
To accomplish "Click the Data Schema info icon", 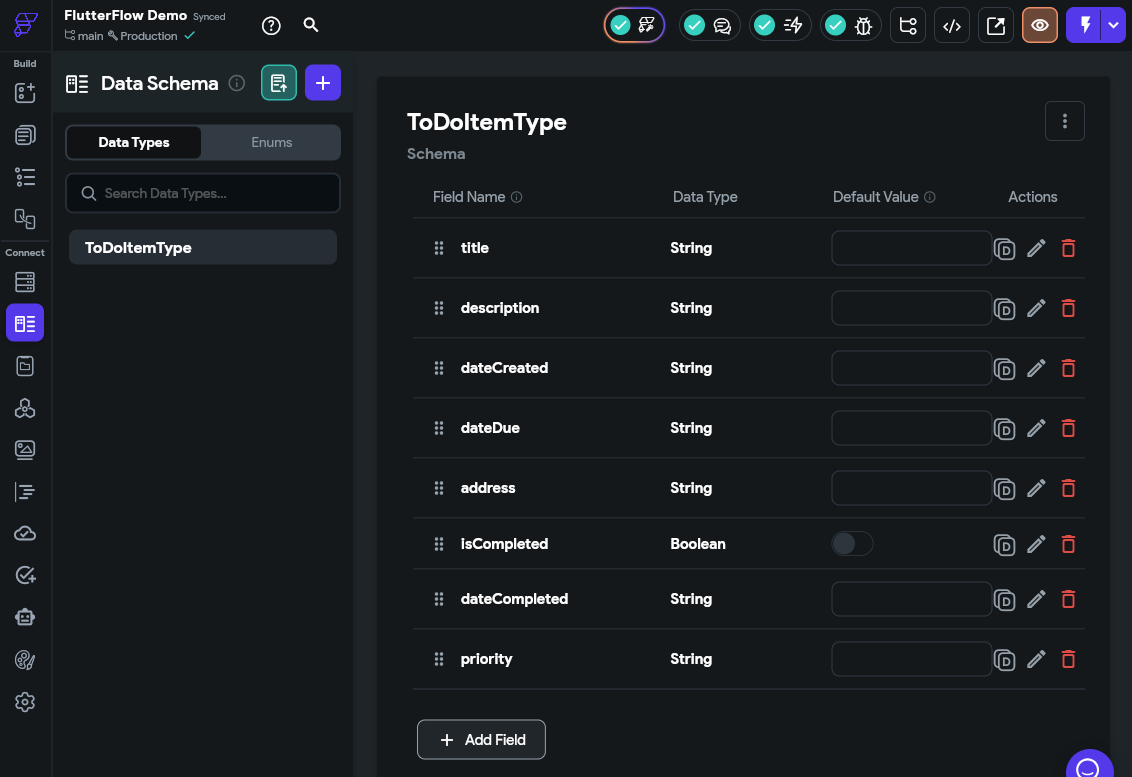I will pos(237,83).
